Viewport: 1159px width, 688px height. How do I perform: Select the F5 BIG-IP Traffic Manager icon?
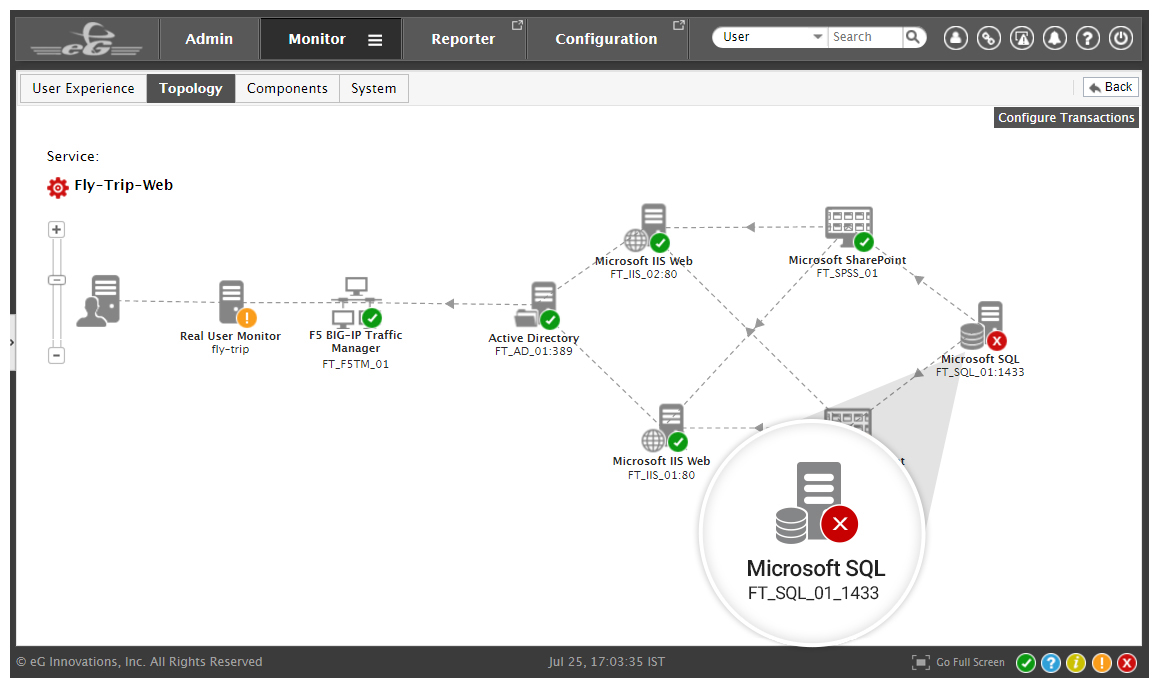(356, 302)
